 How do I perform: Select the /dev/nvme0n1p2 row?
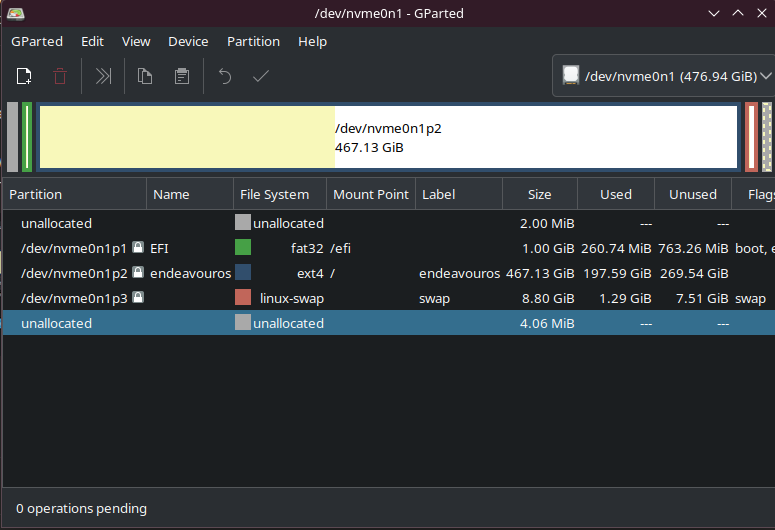tap(388, 273)
